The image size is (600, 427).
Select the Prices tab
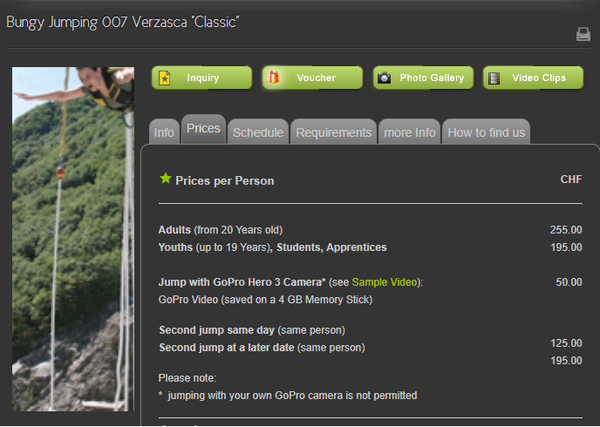[x=204, y=129]
